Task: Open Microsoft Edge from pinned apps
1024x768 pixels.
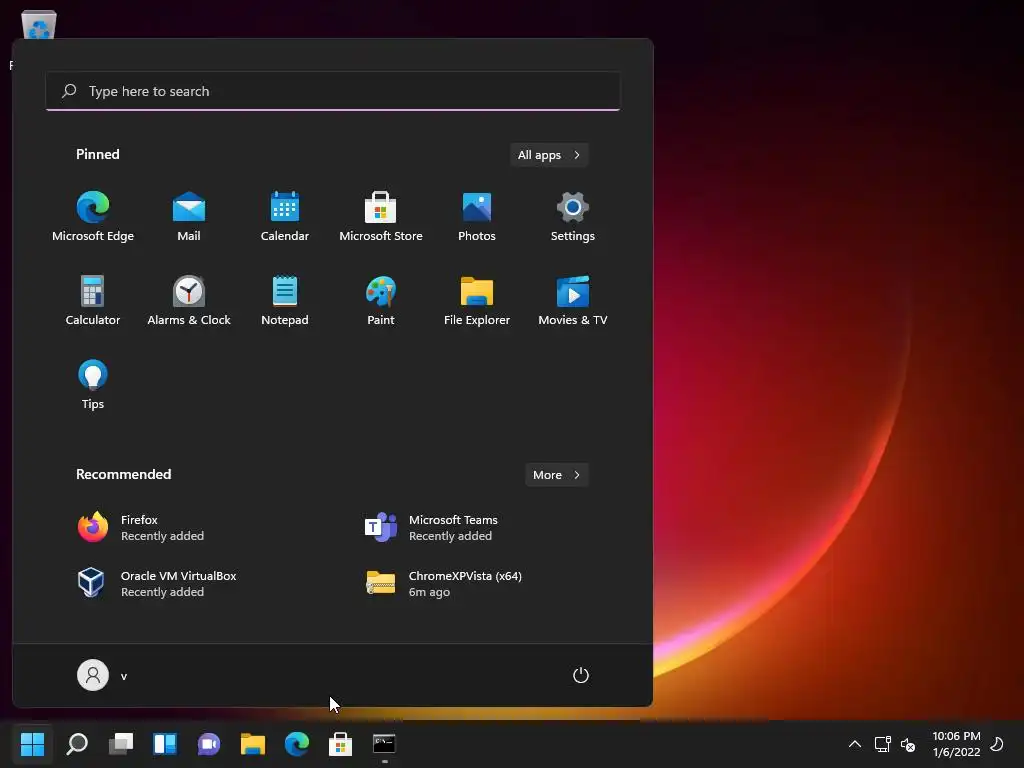Action: coord(93,217)
